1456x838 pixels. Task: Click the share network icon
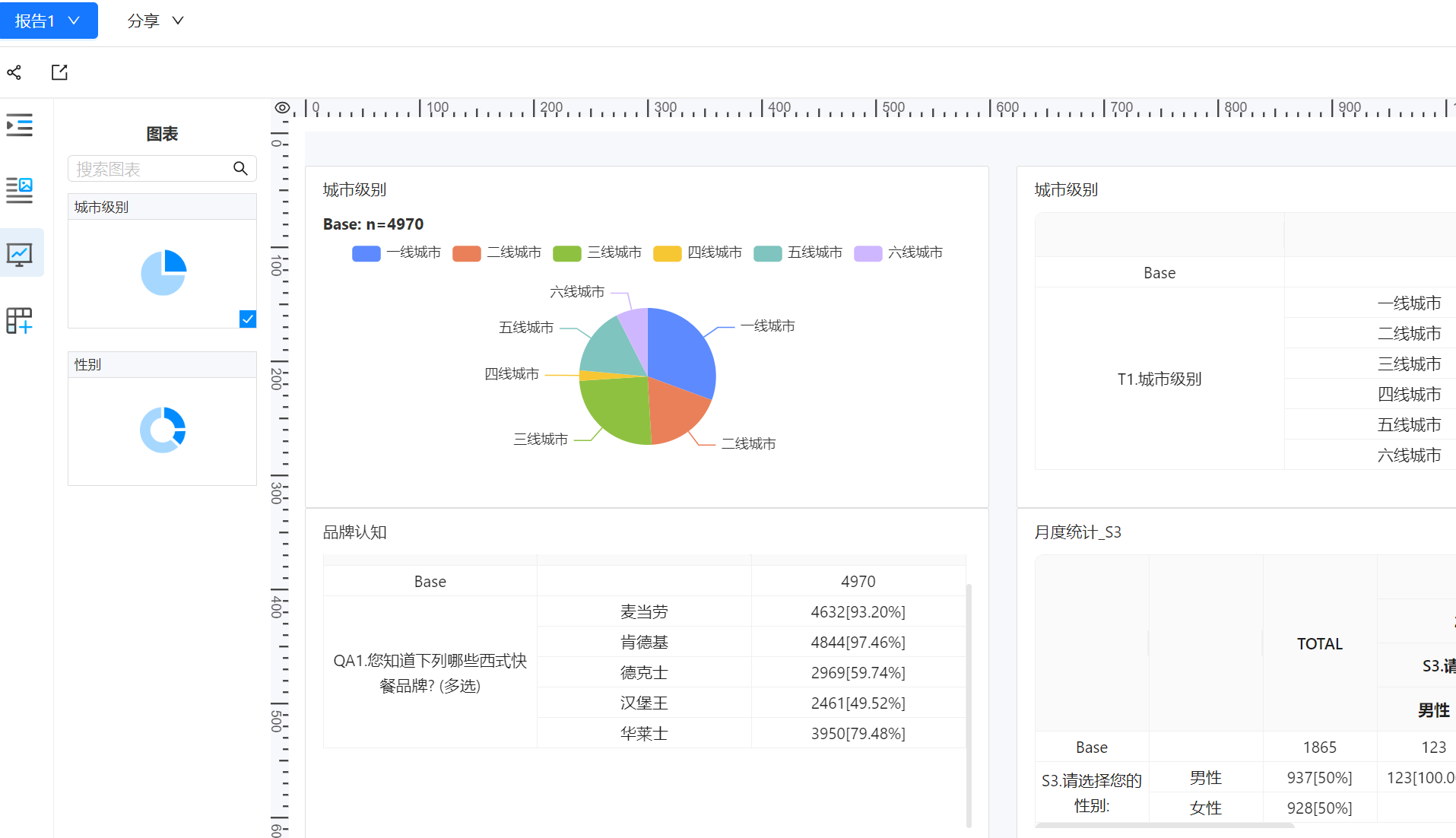click(14, 72)
